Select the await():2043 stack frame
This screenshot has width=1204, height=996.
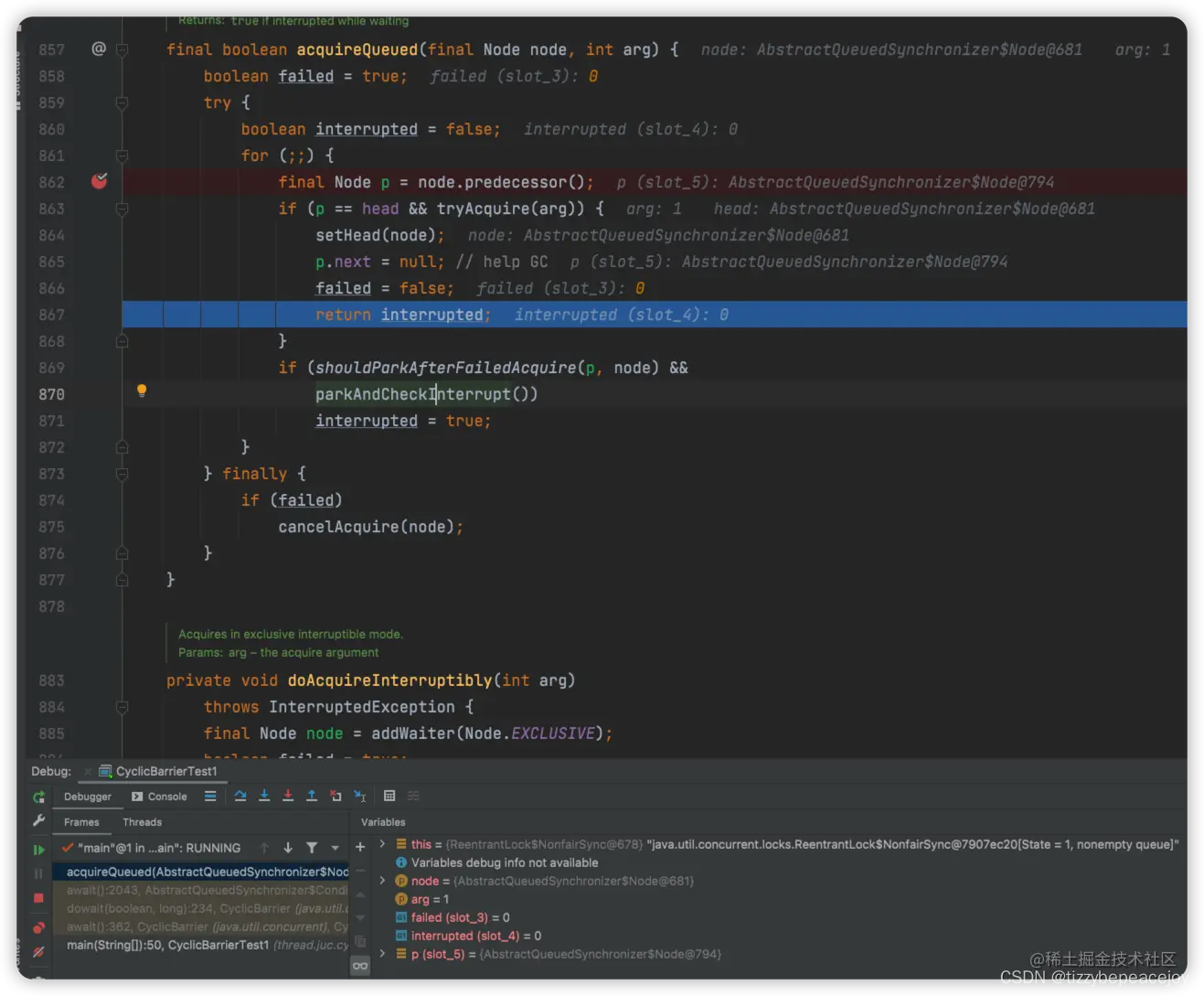tap(200, 890)
